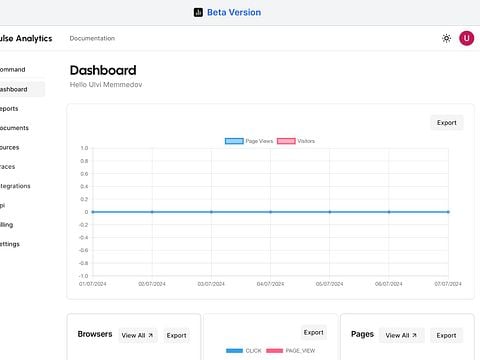Image resolution: width=480 pixels, height=360 pixels.
Task: Open the Documentation link
Action: [92, 38]
